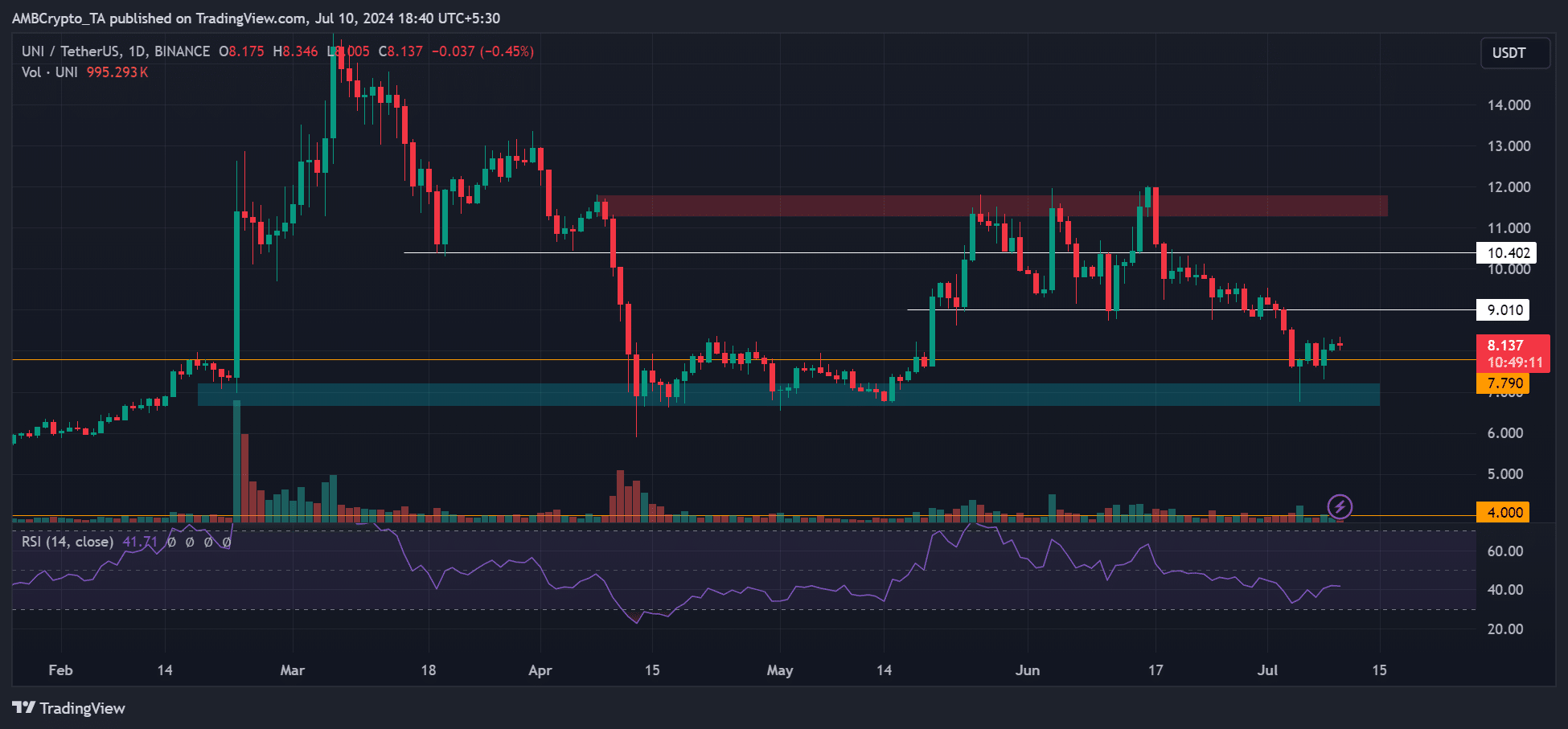Select the 9.010 price level label
Screen dimensions: 1568x729
point(1504,310)
